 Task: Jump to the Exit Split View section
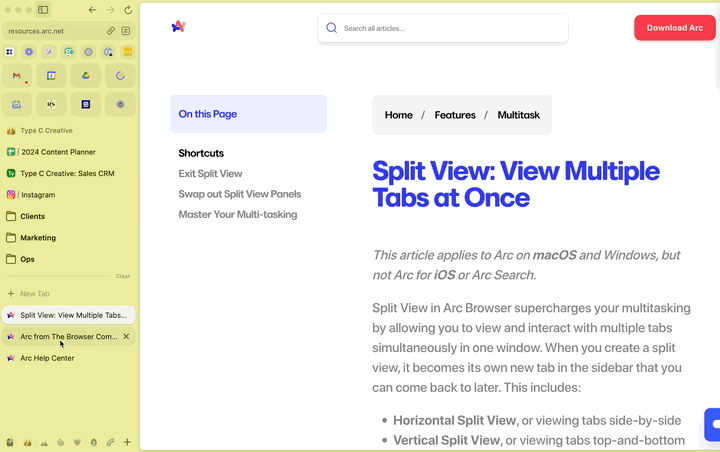pos(210,174)
